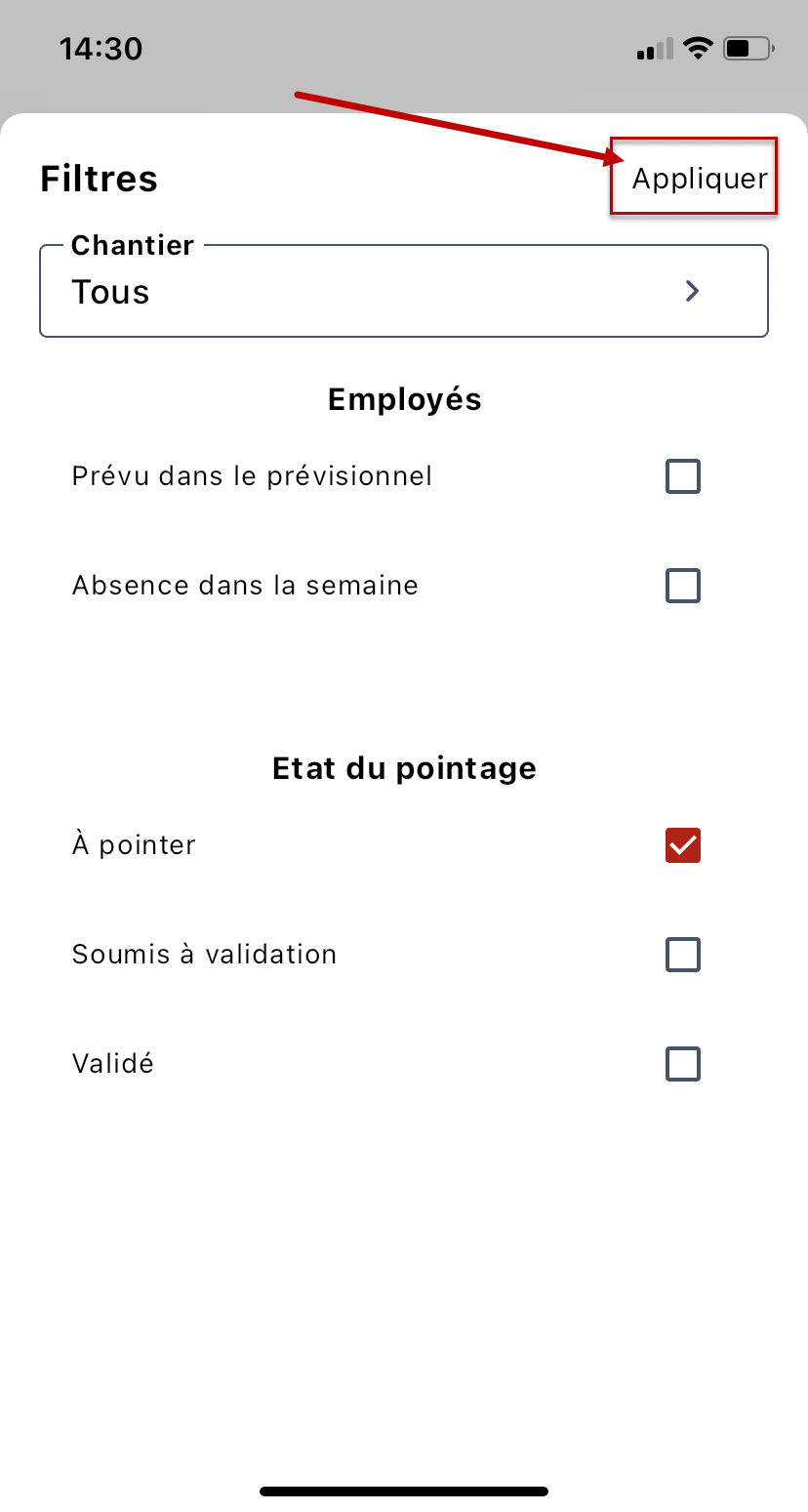Tap the Wi-Fi status icon
The width and height of the screenshot is (808, 1512).
click(698, 48)
